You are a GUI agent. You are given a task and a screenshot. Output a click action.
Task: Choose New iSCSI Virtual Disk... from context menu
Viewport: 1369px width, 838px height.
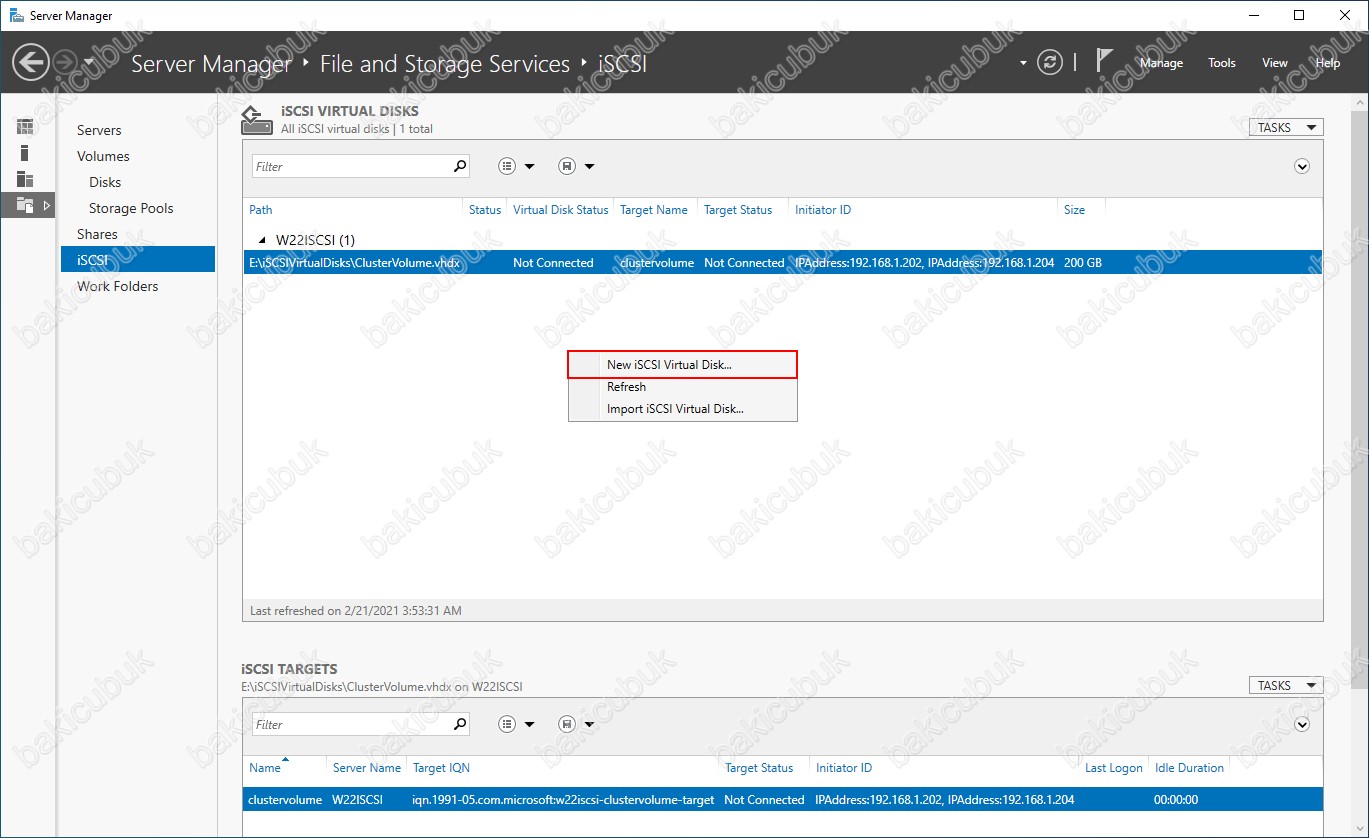683,364
